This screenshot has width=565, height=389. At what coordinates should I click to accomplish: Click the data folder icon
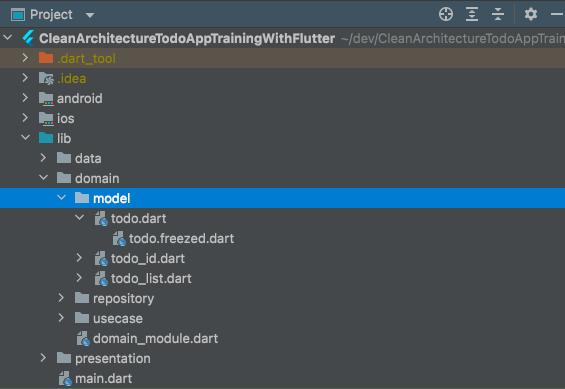coord(64,158)
